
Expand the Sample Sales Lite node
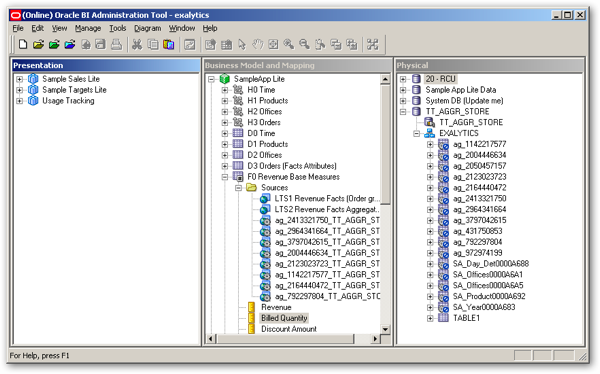coord(19,79)
